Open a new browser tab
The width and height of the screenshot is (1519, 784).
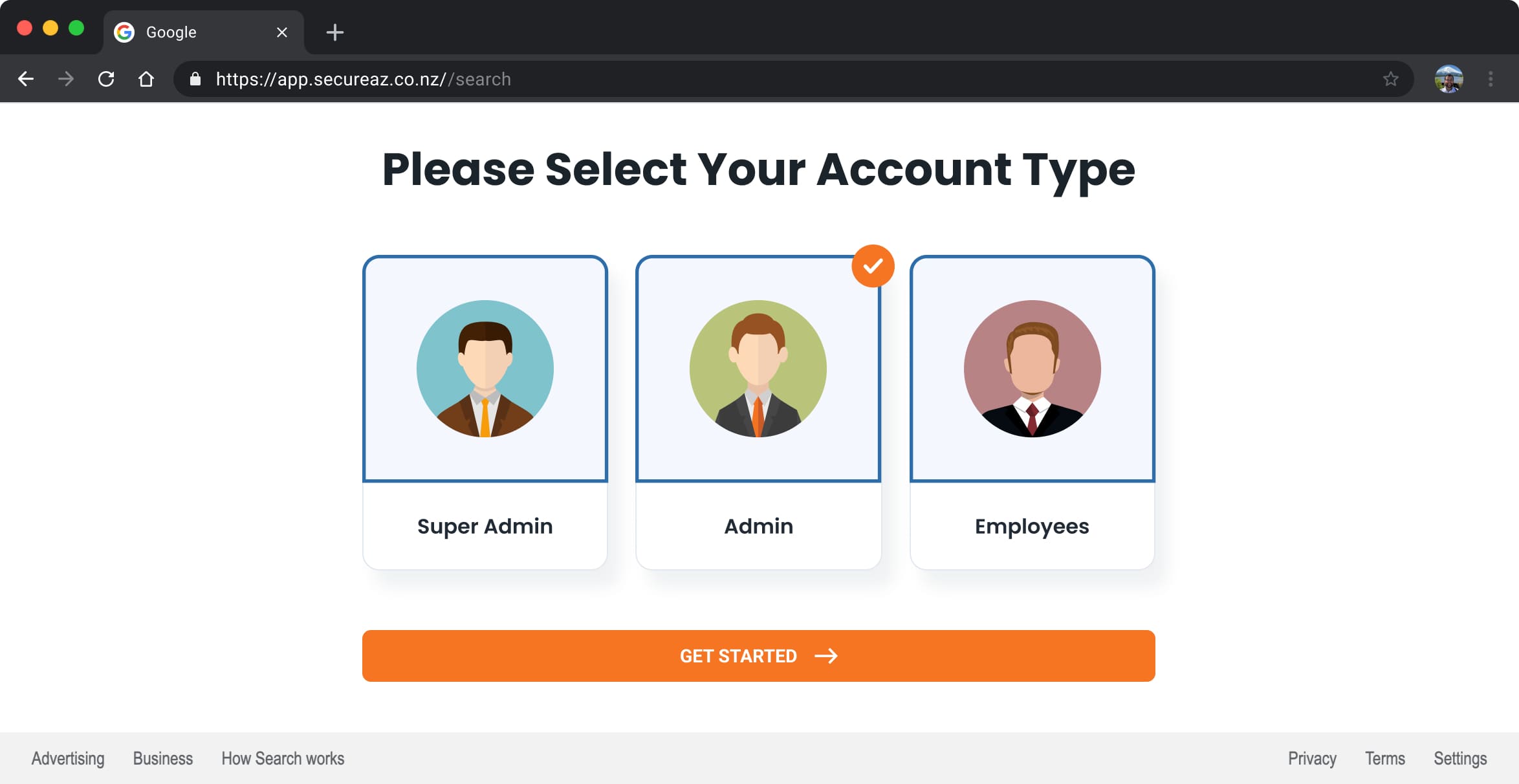coord(334,32)
